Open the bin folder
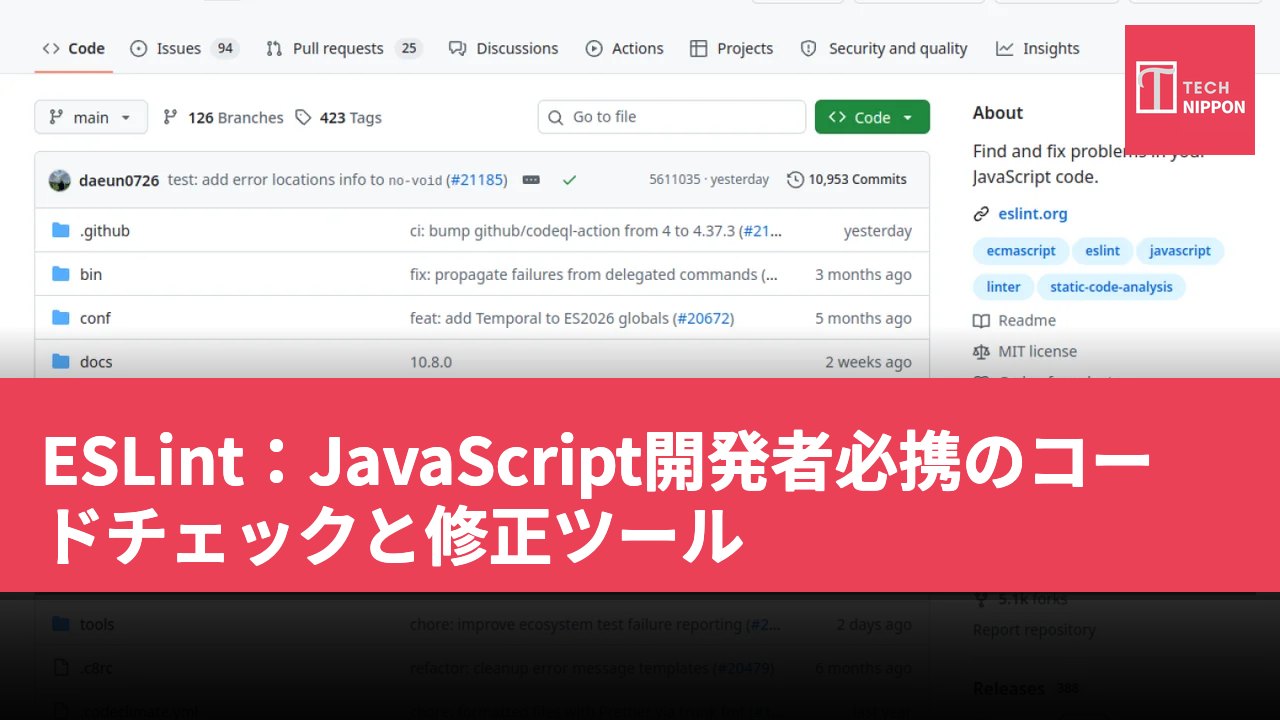The height and width of the screenshot is (720, 1280). 91,274
